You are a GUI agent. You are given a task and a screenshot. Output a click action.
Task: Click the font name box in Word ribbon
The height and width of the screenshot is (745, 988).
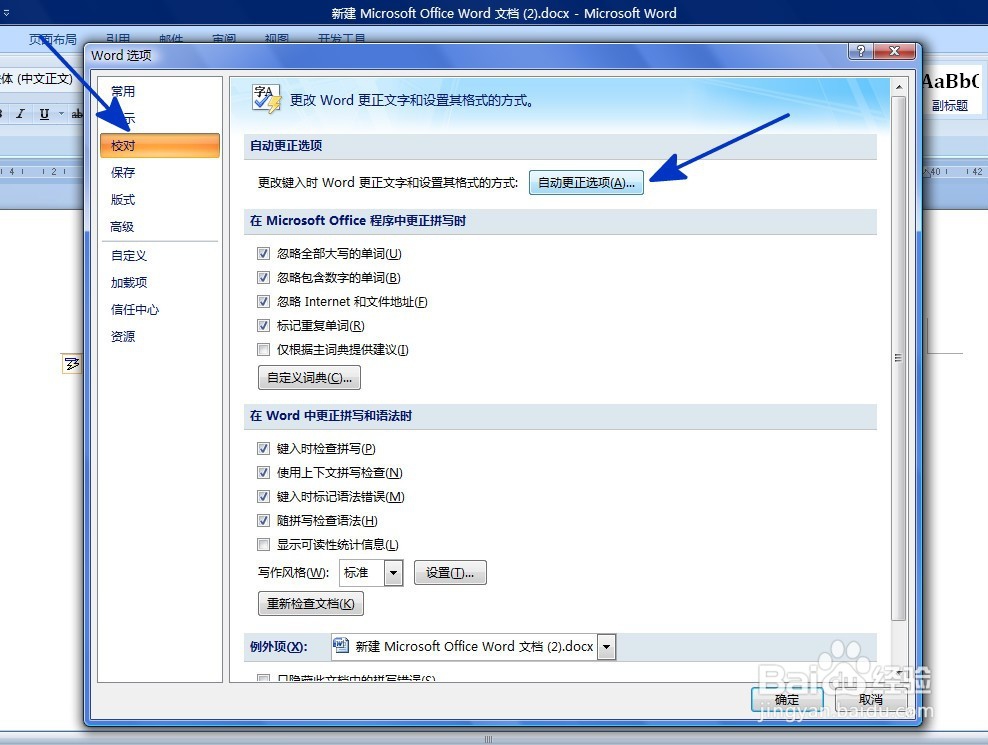point(38,79)
